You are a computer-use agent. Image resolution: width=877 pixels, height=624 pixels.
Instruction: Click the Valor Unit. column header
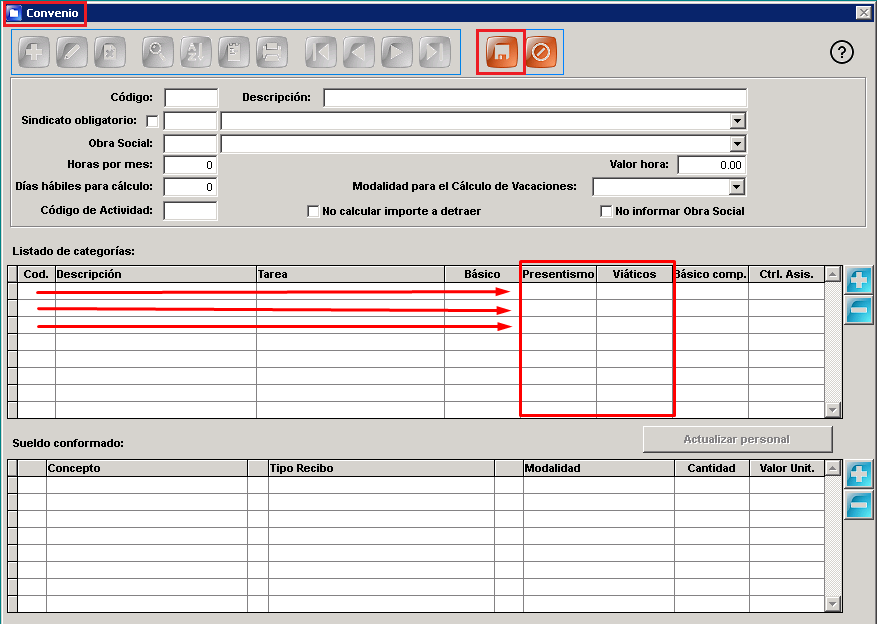(787, 468)
